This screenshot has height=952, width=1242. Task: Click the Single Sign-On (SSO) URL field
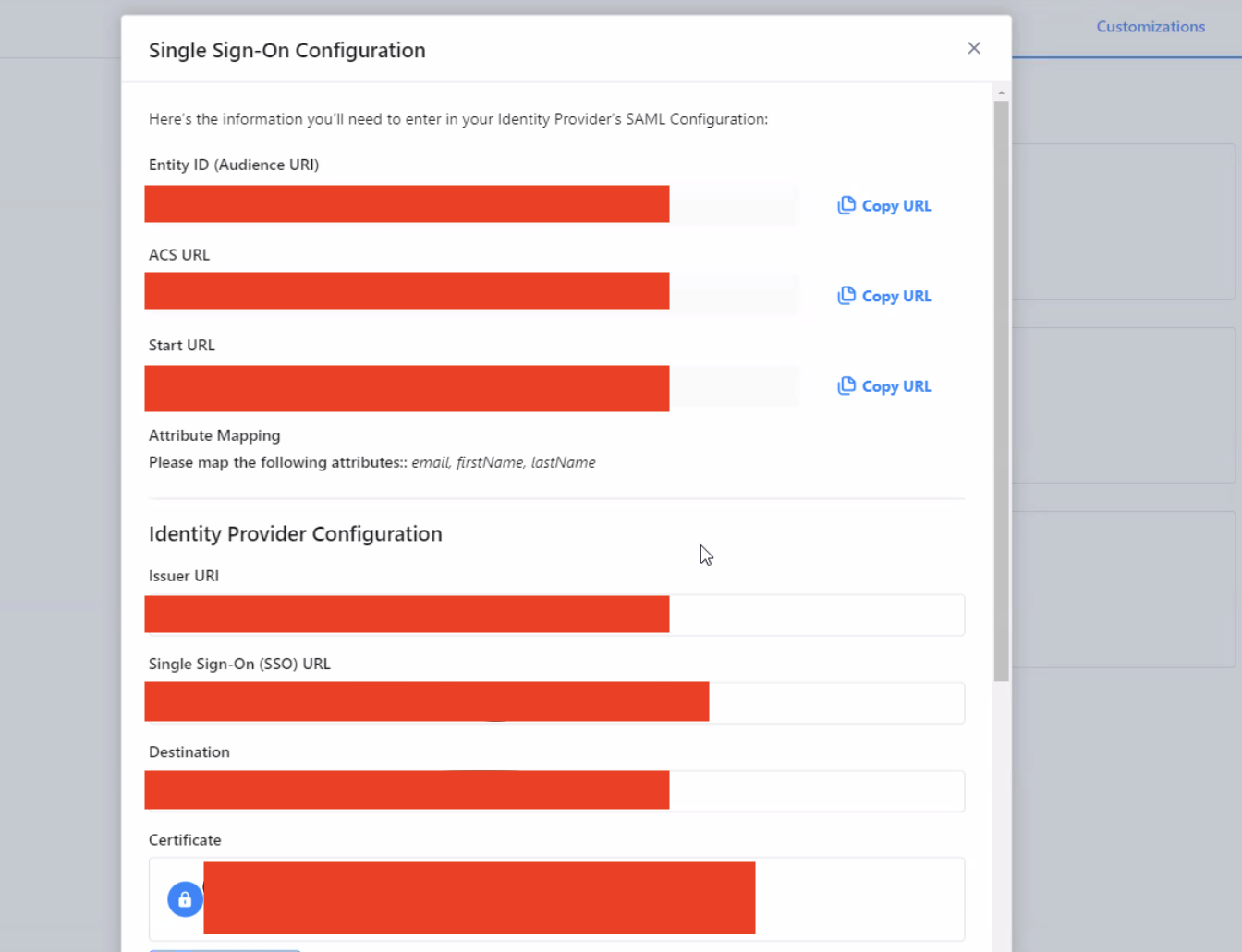555,702
